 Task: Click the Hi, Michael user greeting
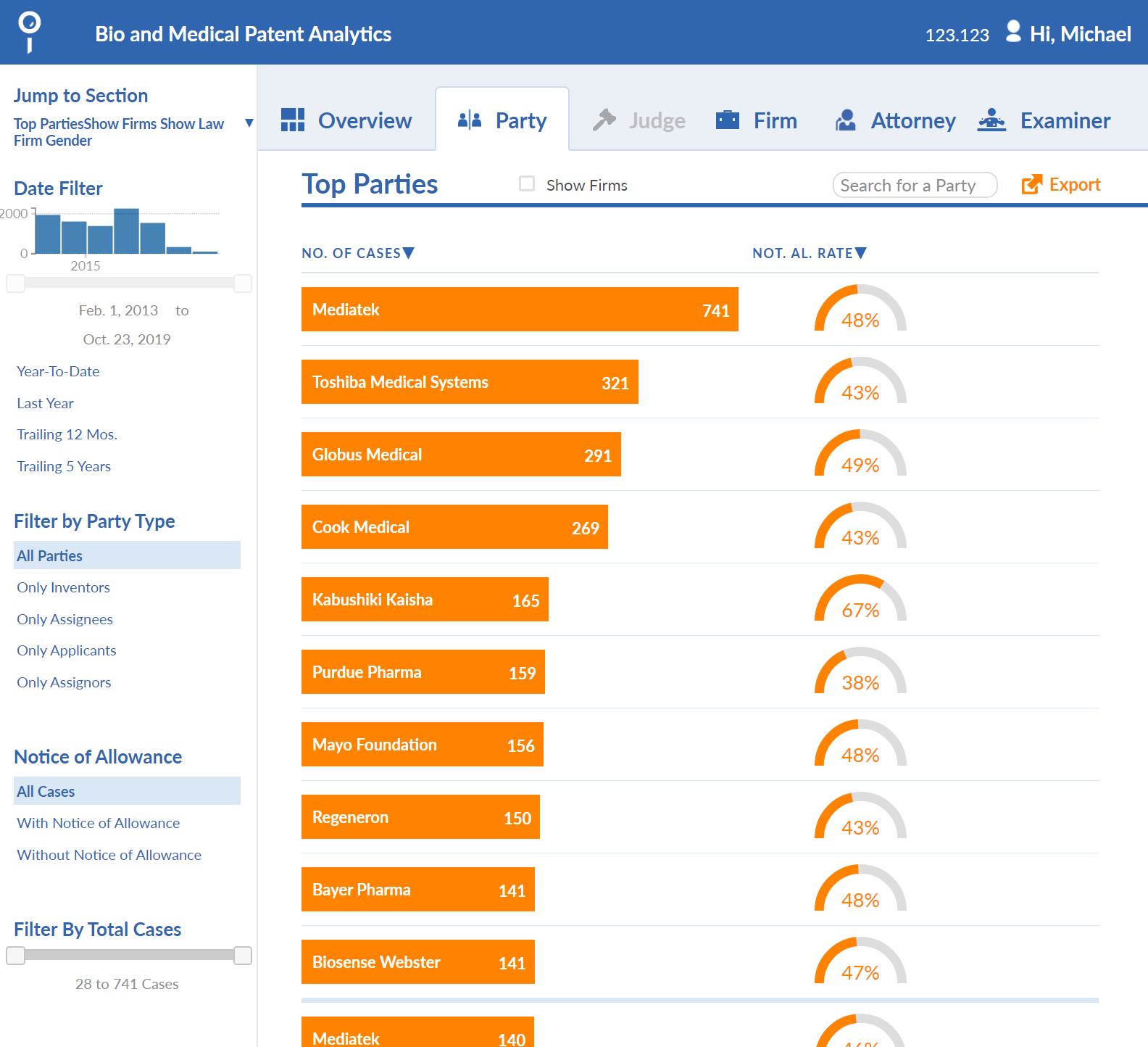click(1080, 34)
